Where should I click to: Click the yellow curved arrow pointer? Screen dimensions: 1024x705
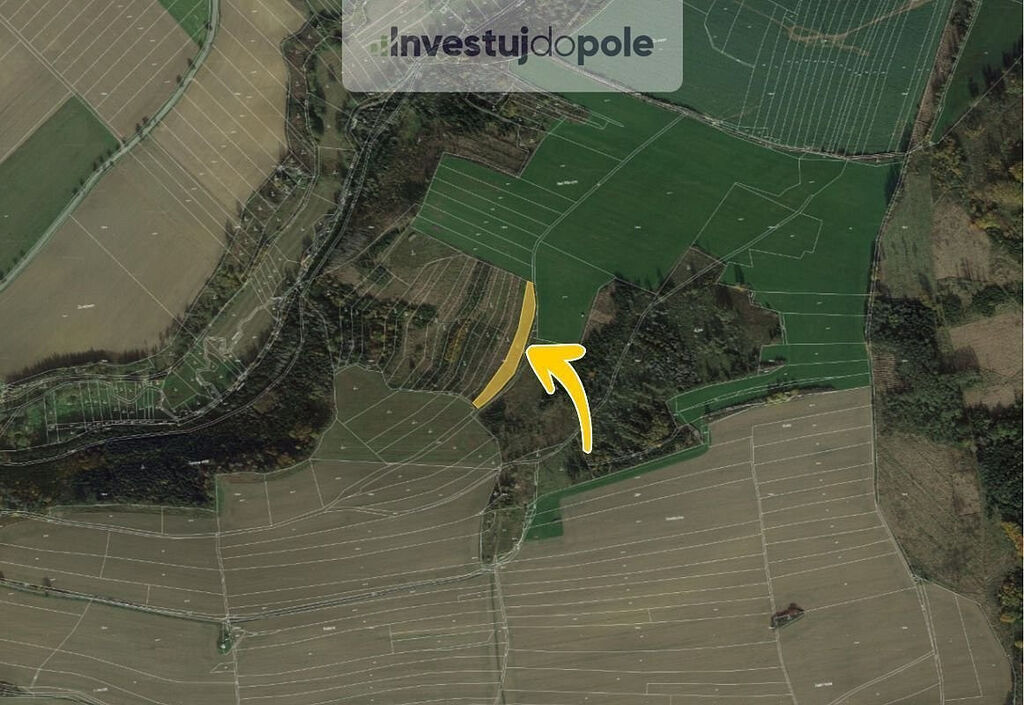click(x=562, y=394)
